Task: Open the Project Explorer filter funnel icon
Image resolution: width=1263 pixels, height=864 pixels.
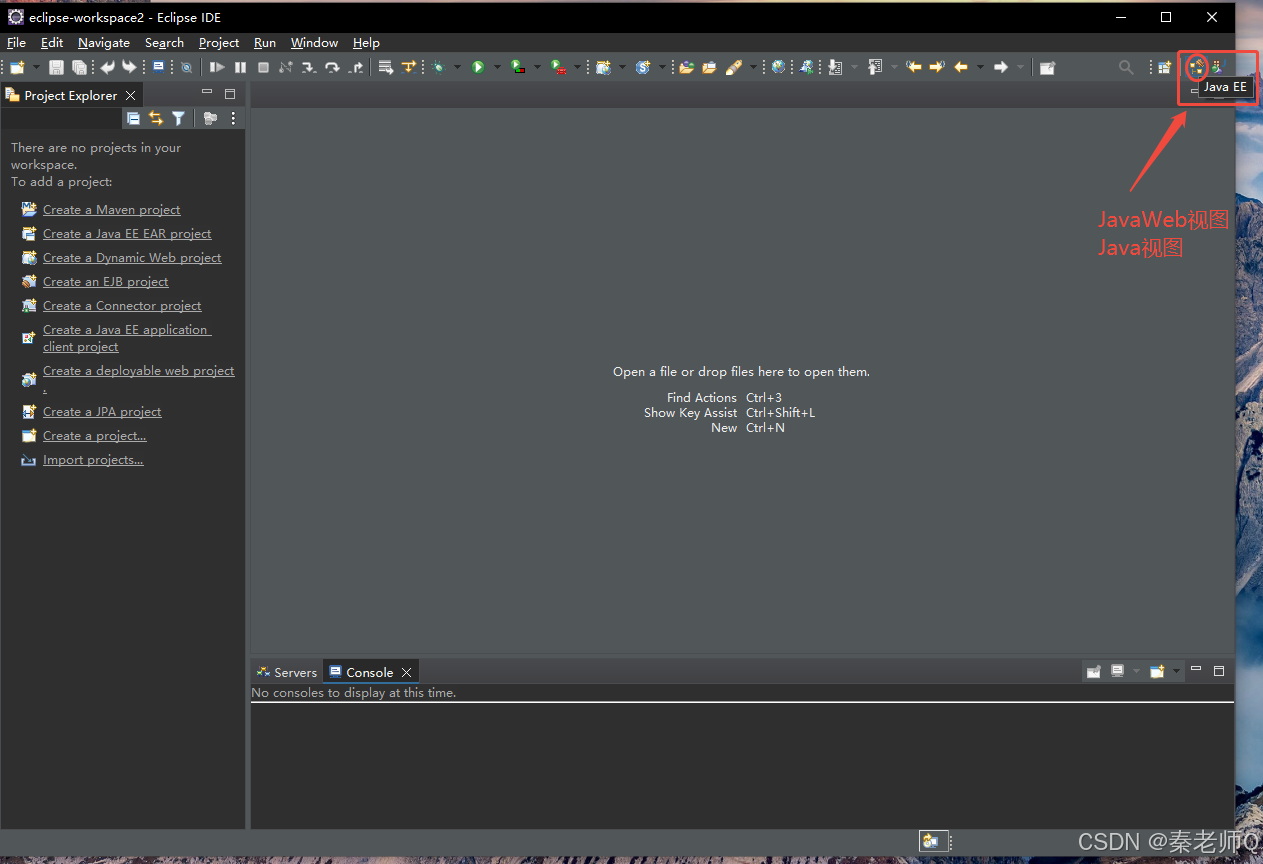Action: (x=178, y=118)
